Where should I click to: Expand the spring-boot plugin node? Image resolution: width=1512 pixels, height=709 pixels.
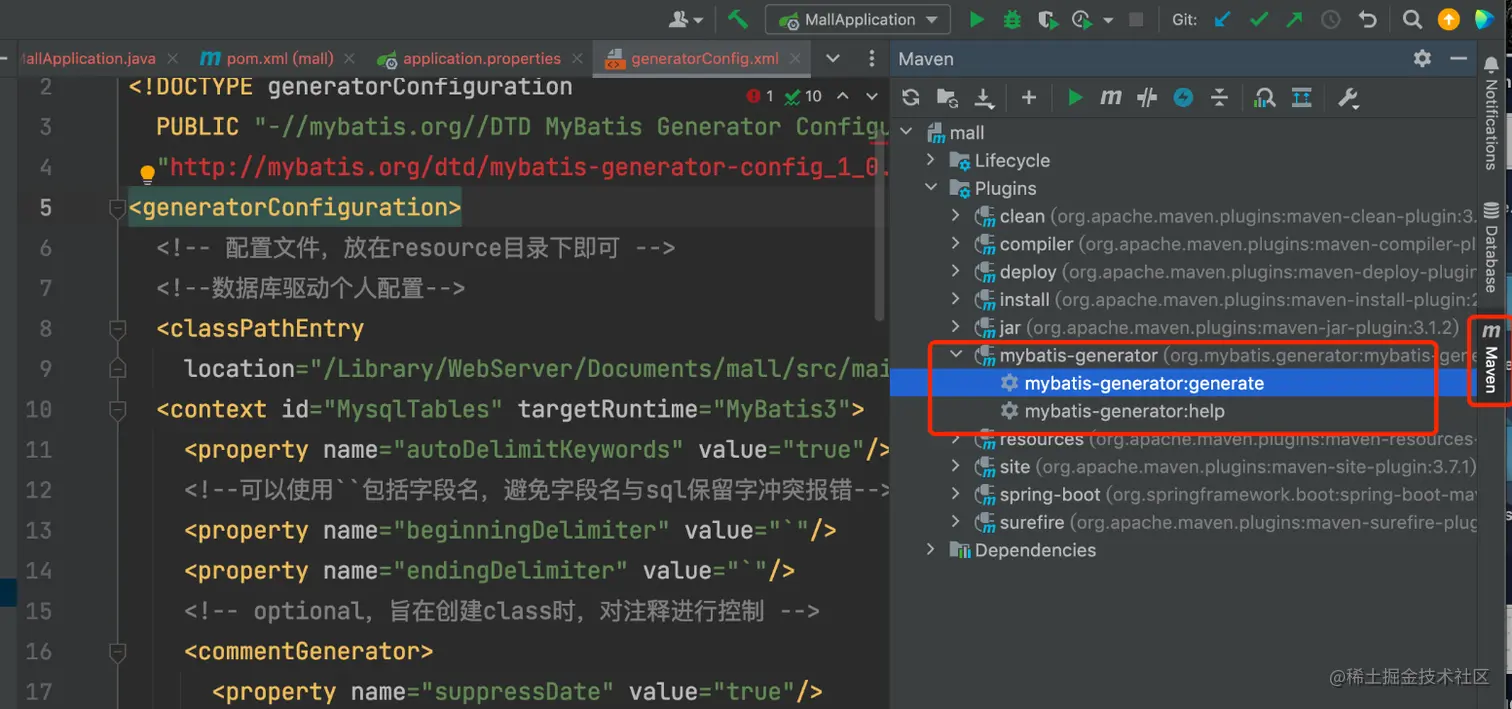(956, 494)
